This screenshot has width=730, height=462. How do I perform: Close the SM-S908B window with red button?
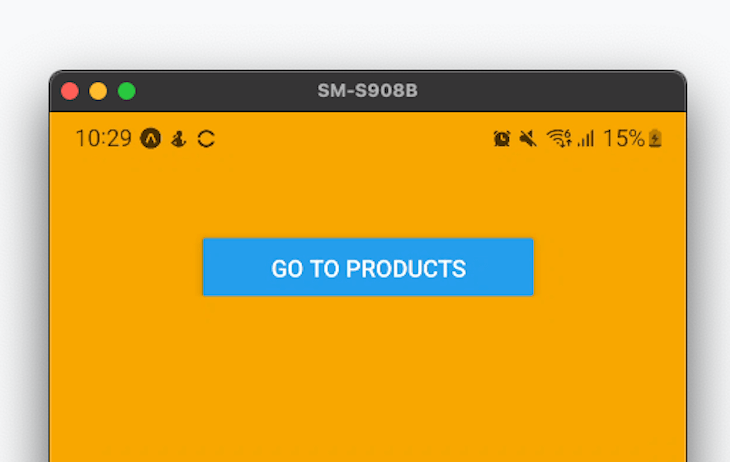[x=70, y=91]
